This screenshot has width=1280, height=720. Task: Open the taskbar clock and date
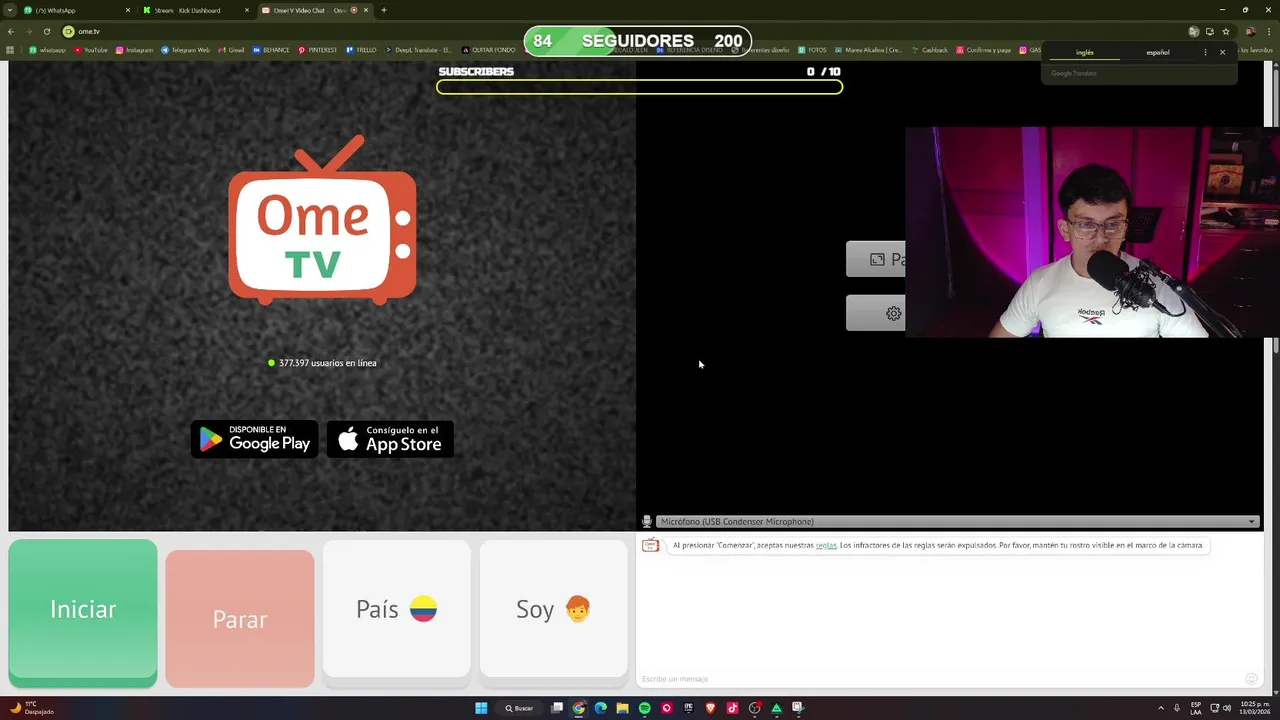coord(1254,708)
